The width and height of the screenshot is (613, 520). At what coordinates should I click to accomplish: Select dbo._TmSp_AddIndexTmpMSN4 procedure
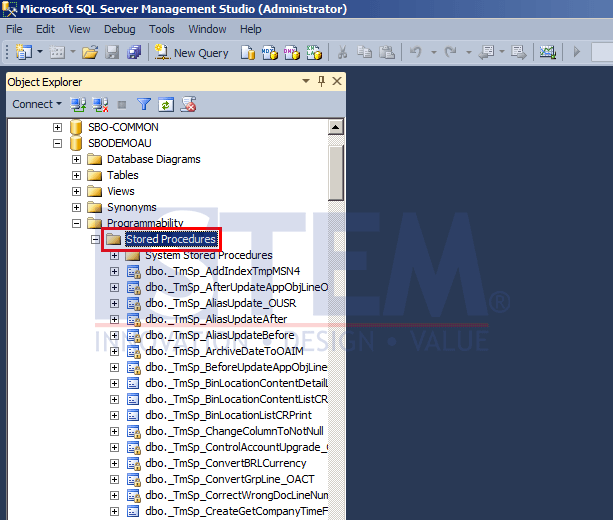(x=222, y=271)
